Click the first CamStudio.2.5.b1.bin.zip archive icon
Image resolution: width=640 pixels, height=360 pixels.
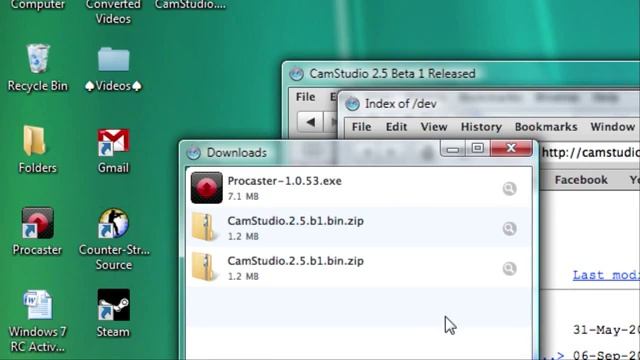pyautogui.click(x=204, y=227)
